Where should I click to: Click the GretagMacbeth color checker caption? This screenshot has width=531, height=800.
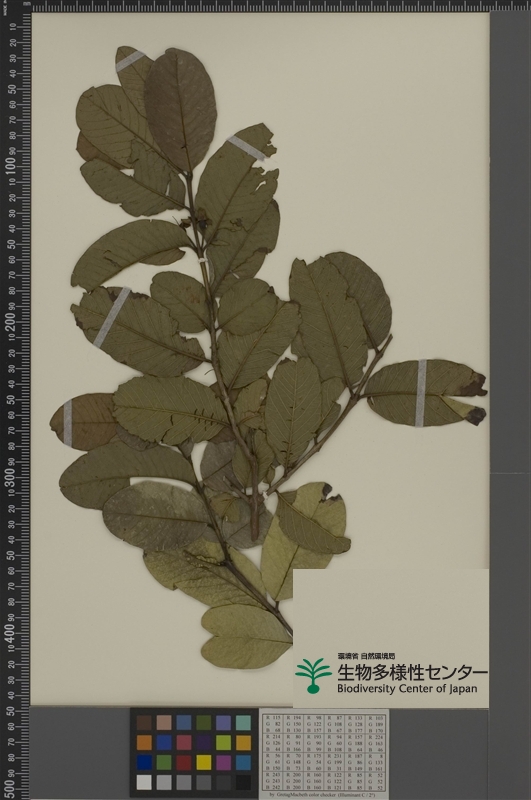coord(323,795)
